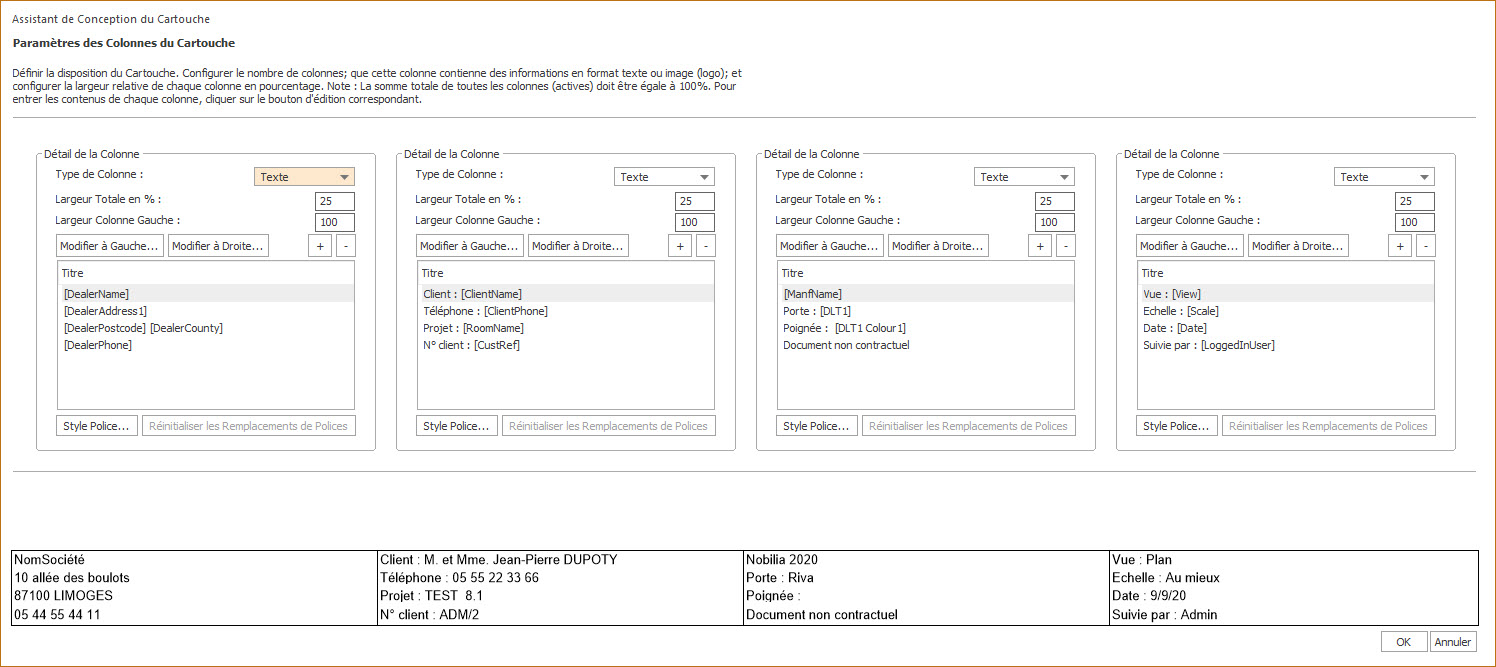Image resolution: width=1496 pixels, height=667 pixels.
Task: Focus Largeur Colonne Gauche field in View column
Action: point(1415,222)
